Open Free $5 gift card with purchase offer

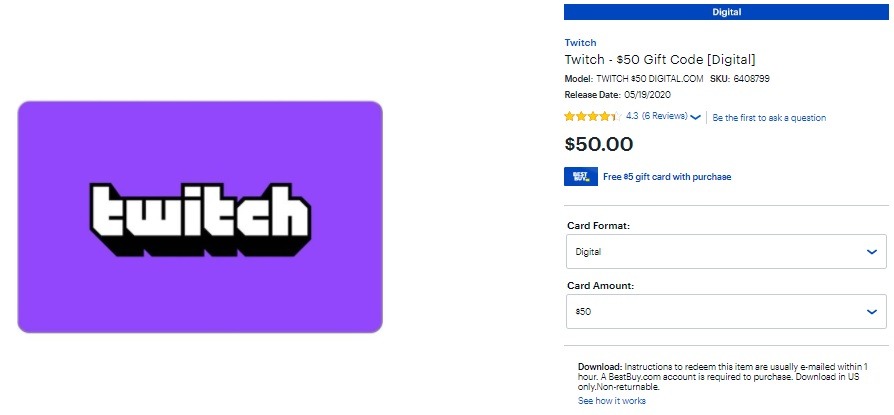coord(667,177)
